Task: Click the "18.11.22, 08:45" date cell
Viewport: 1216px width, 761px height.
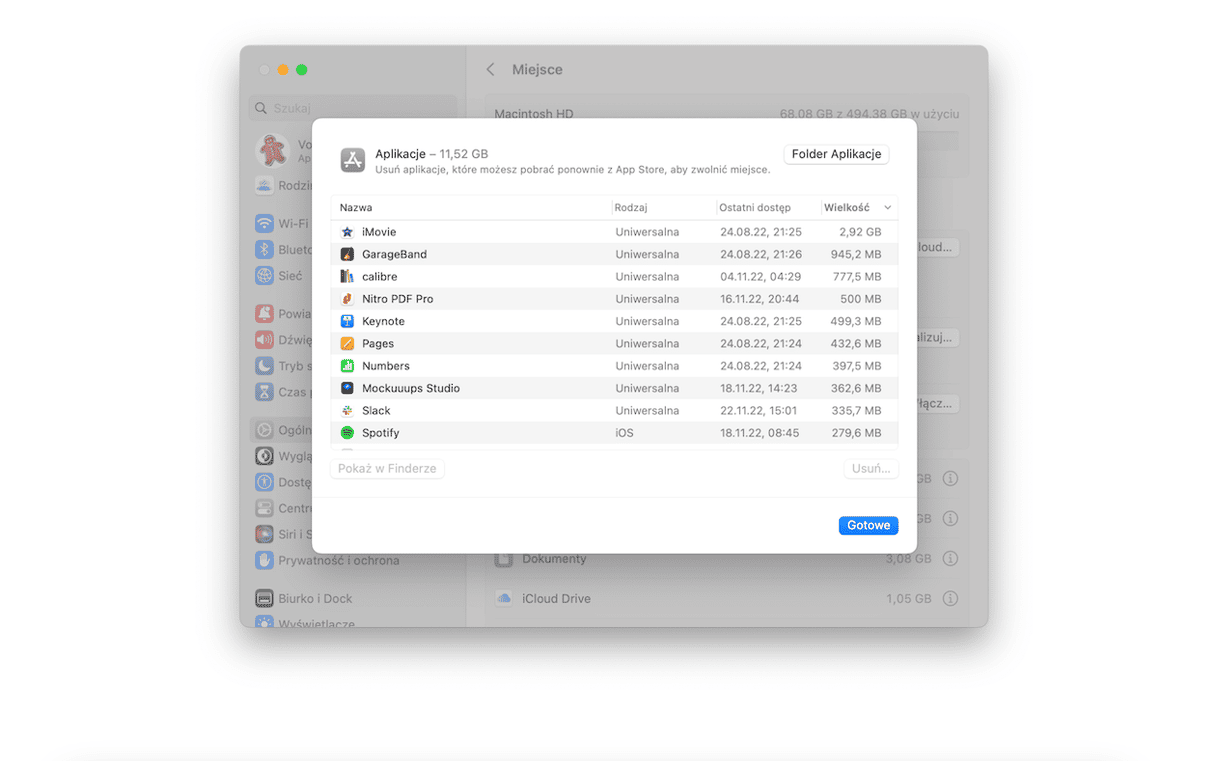Action: (761, 433)
